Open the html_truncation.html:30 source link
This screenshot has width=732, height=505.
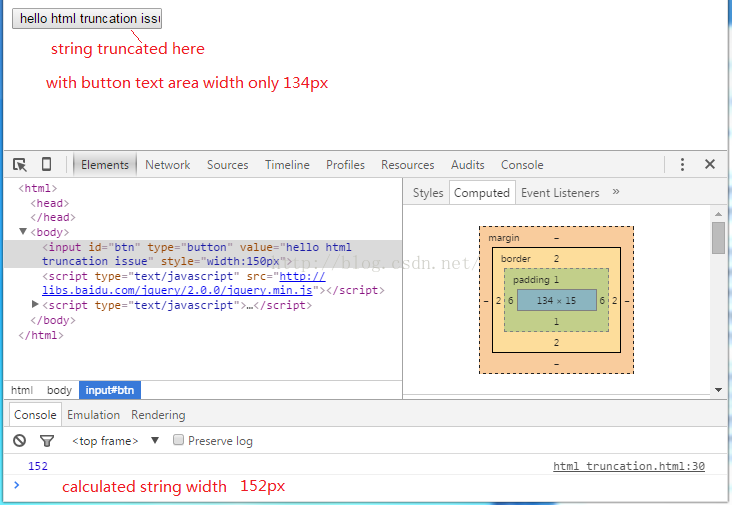pos(629,466)
